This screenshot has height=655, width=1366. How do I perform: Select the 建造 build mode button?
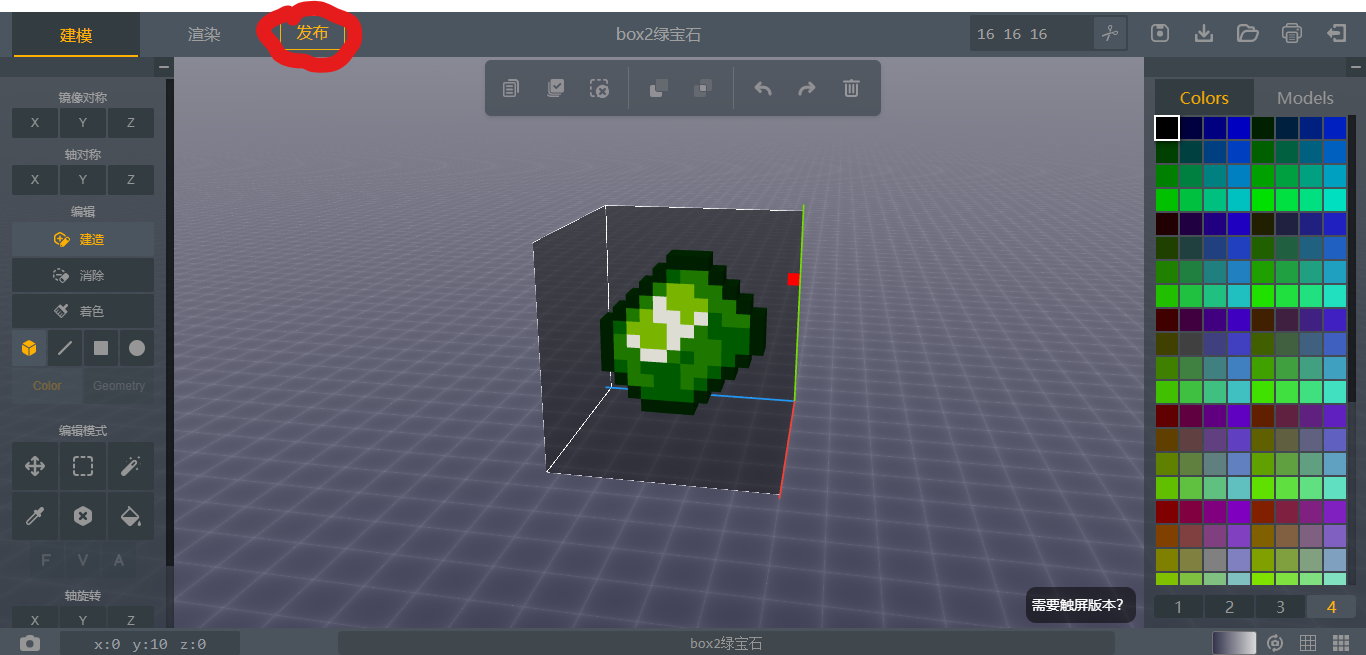(x=83, y=240)
